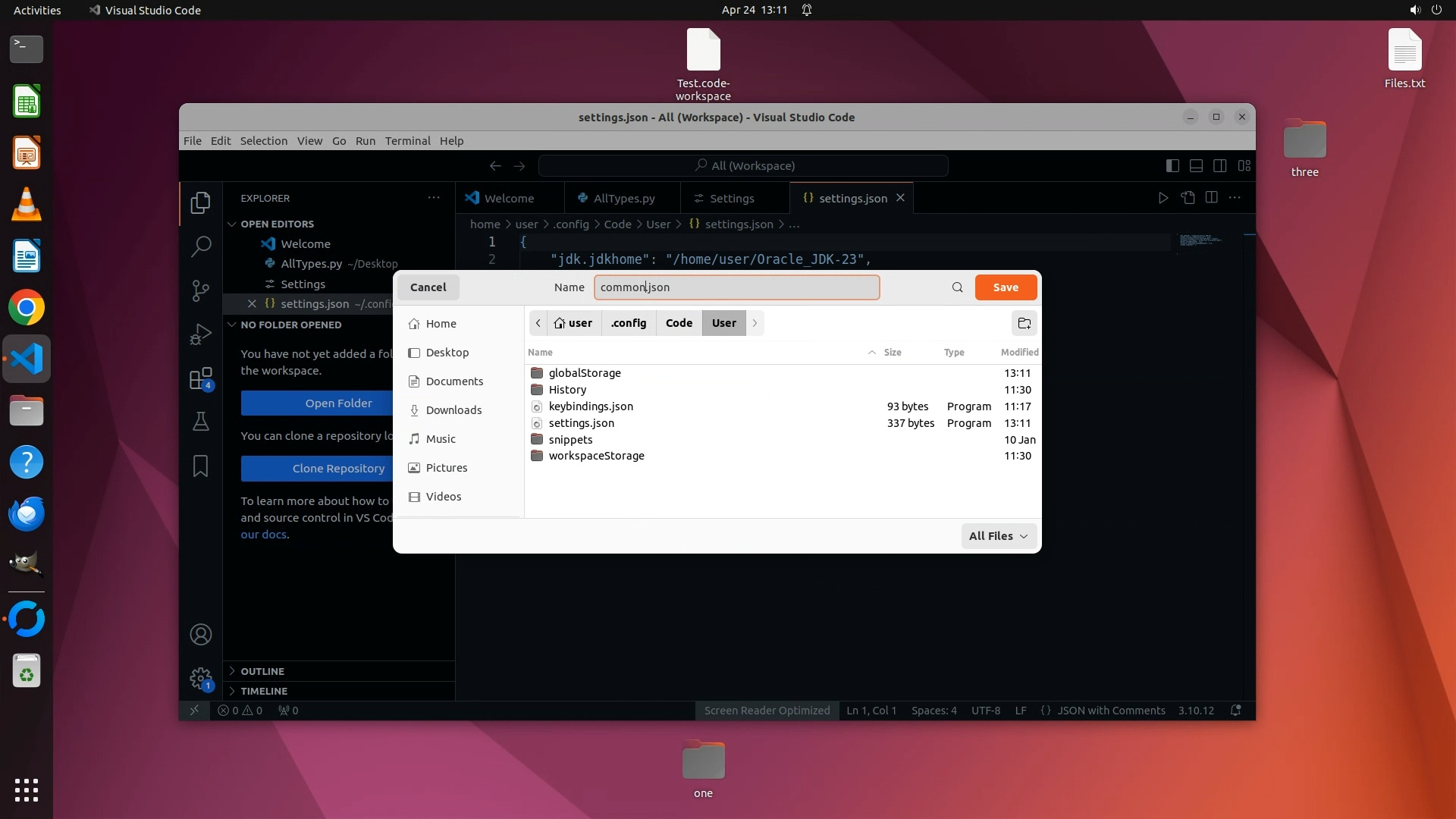Toggle the primary side bar layout icon
Viewport: 1456px width, 819px height.
pos(1172,165)
